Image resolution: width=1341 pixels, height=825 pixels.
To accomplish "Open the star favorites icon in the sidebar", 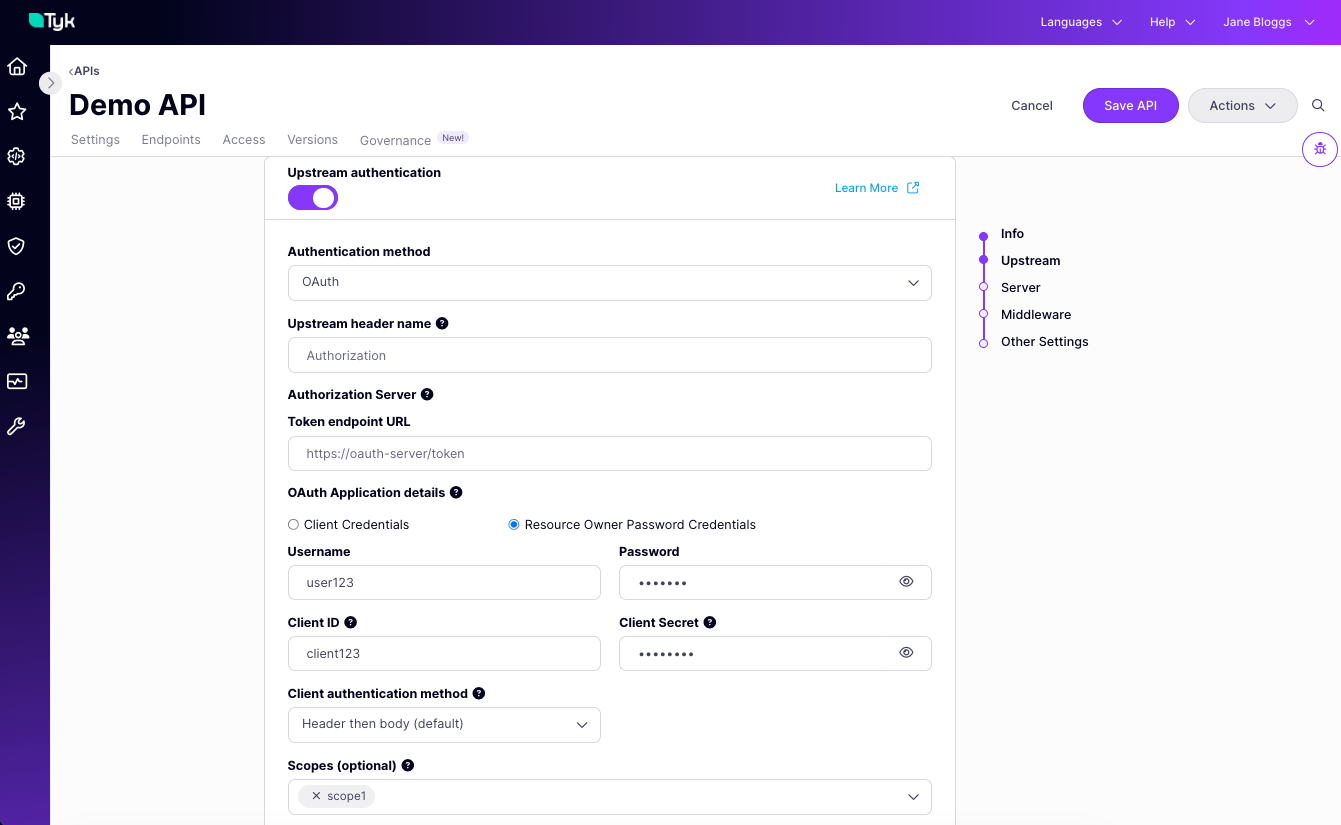I will click(17, 112).
